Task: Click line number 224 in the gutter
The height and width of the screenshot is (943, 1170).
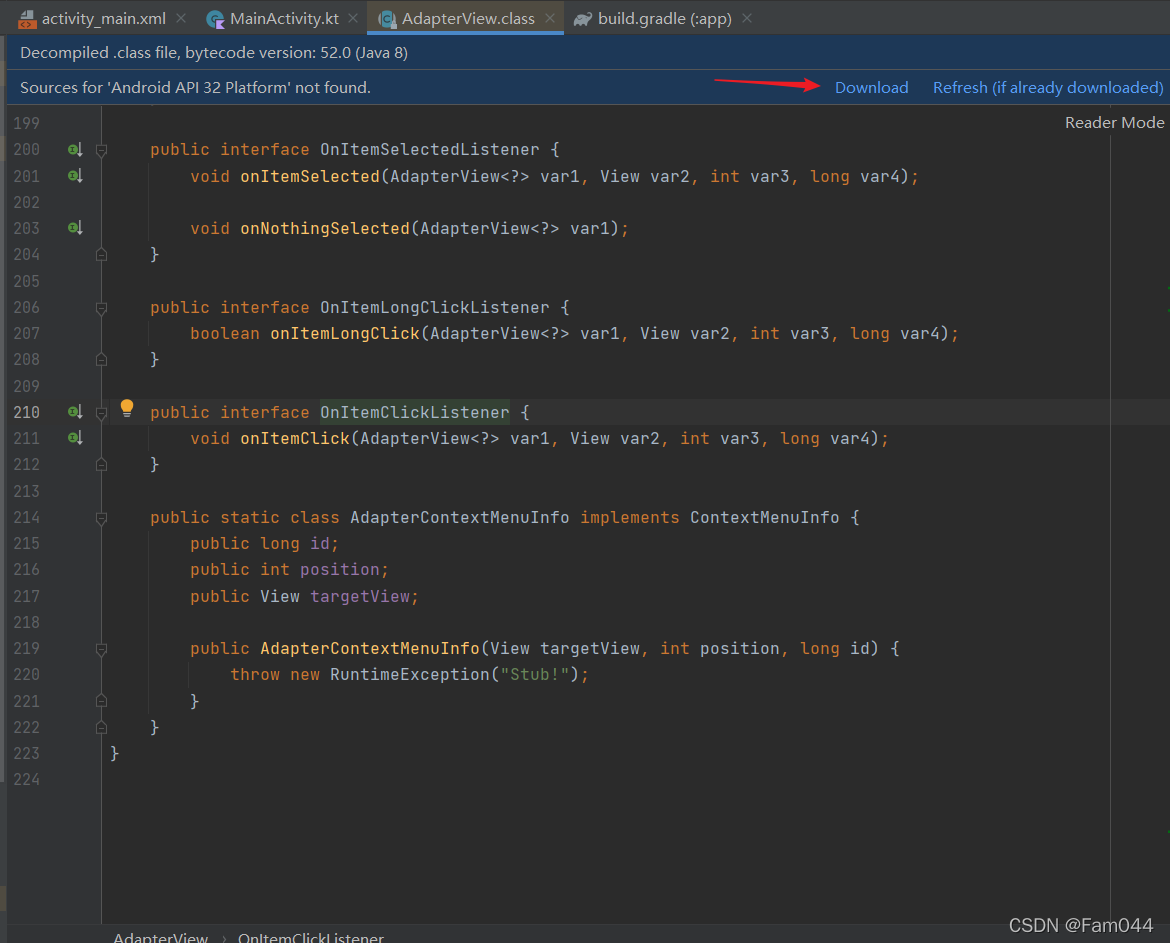Action: pyautogui.click(x=26, y=780)
